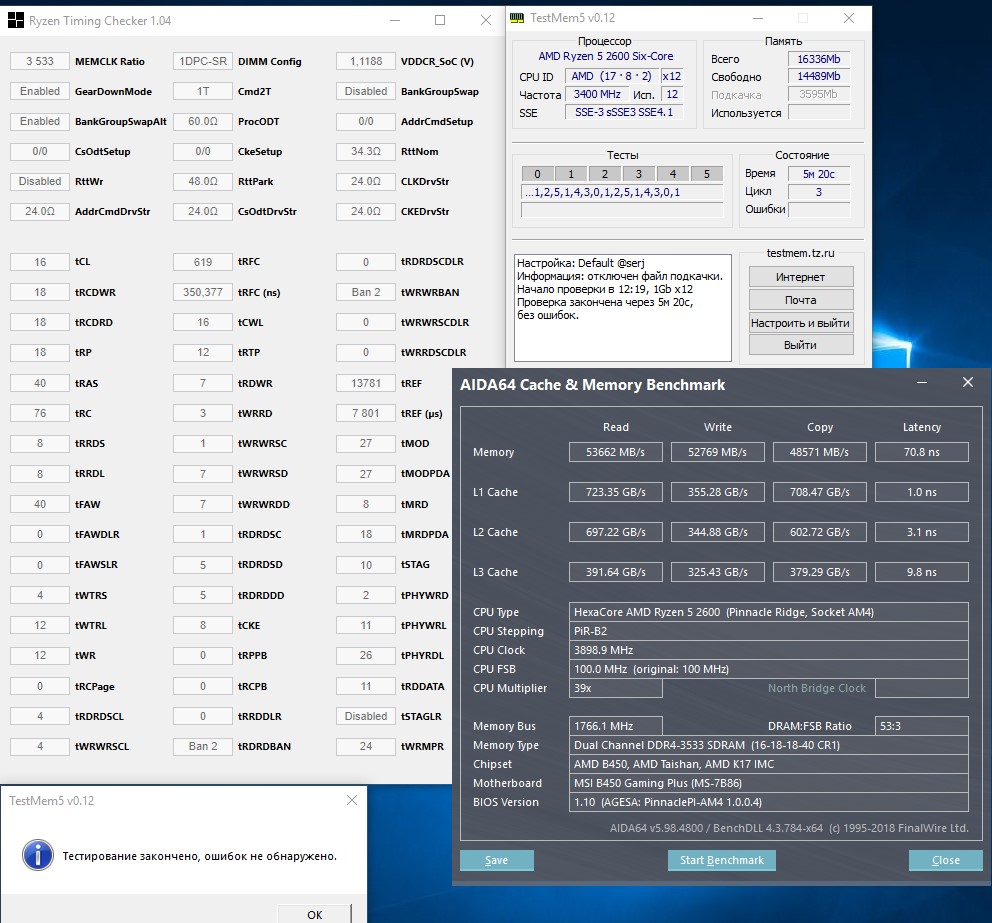The width and height of the screenshot is (992, 923).
Task: Click the CPU Type field in AIDA64
Action: 769,612
